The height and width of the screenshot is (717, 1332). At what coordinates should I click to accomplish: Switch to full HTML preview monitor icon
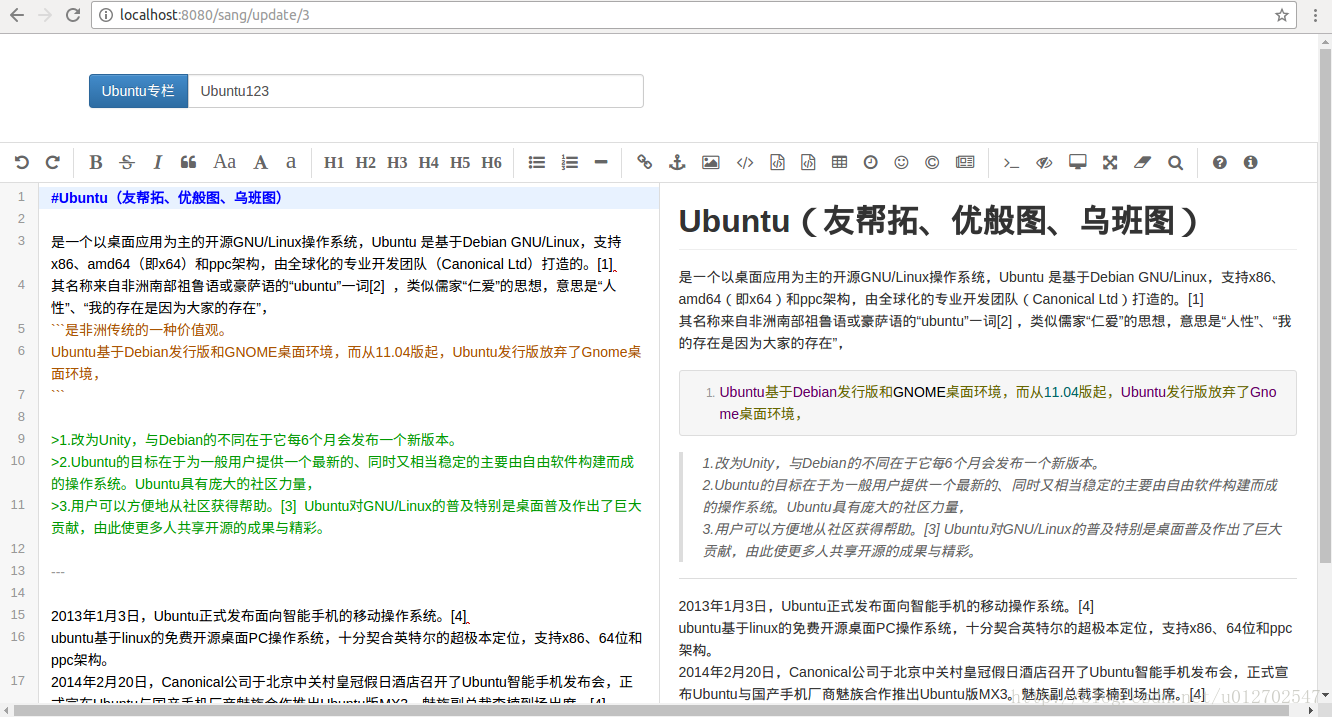(1077, 162)
